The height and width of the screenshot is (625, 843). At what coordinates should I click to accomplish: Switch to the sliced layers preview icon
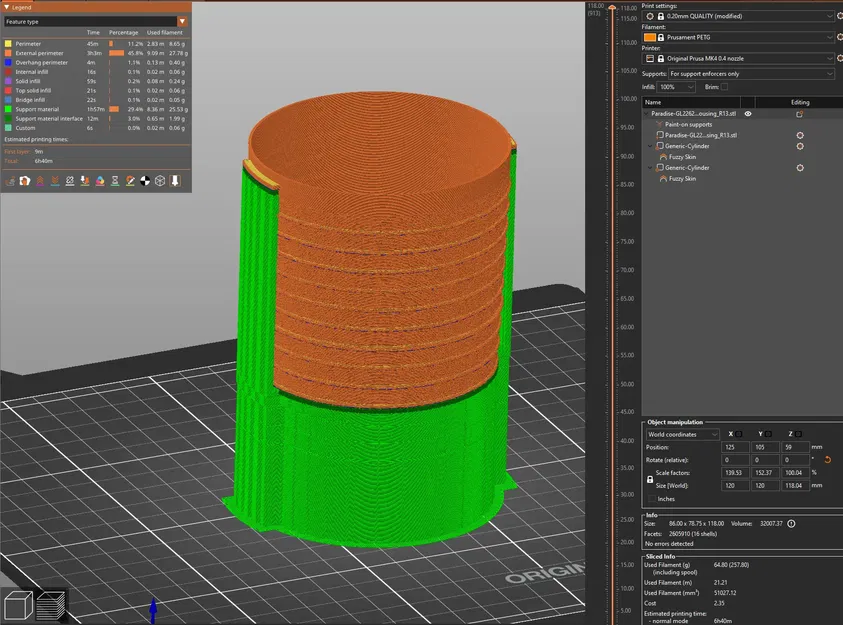pos(51,604)
